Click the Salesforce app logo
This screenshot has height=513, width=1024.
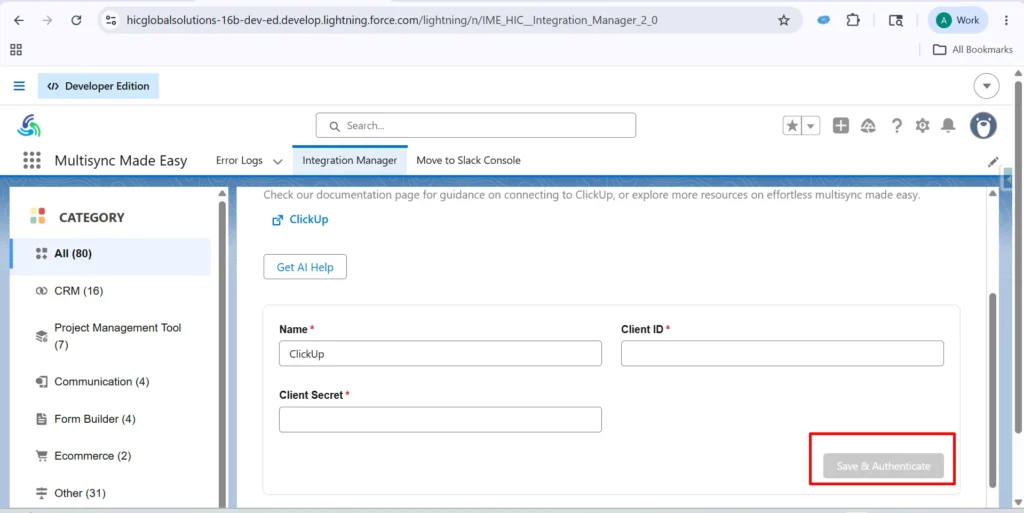(x=29, y=125)
